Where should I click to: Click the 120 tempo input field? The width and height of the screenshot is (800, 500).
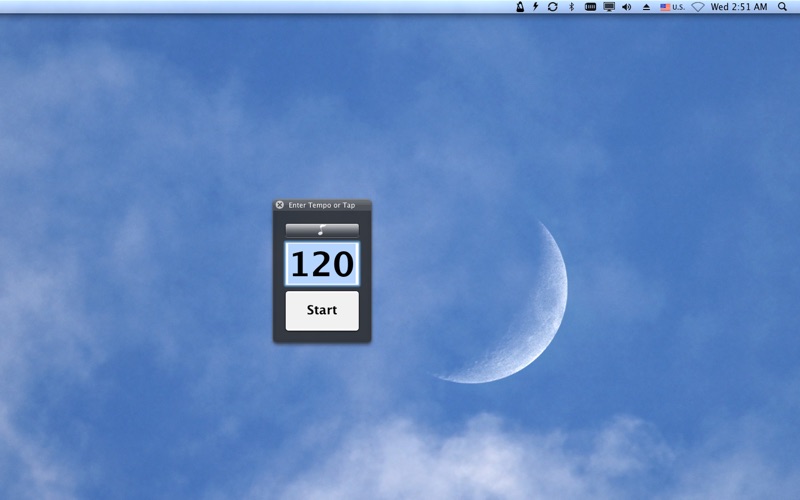[322, 264]
